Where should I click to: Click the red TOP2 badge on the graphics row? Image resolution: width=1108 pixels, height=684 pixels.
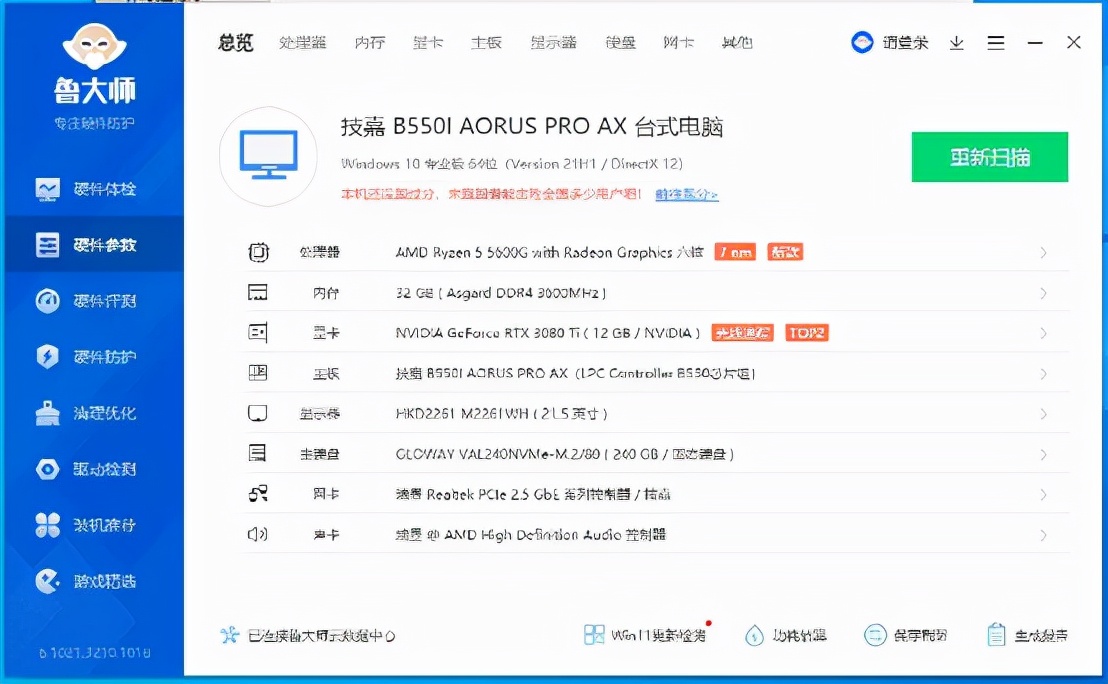[805, 333]
